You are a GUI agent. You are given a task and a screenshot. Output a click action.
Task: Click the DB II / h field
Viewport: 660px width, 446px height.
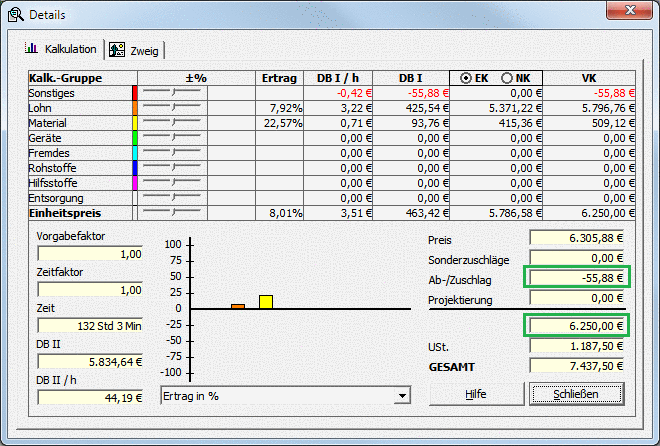90,398
